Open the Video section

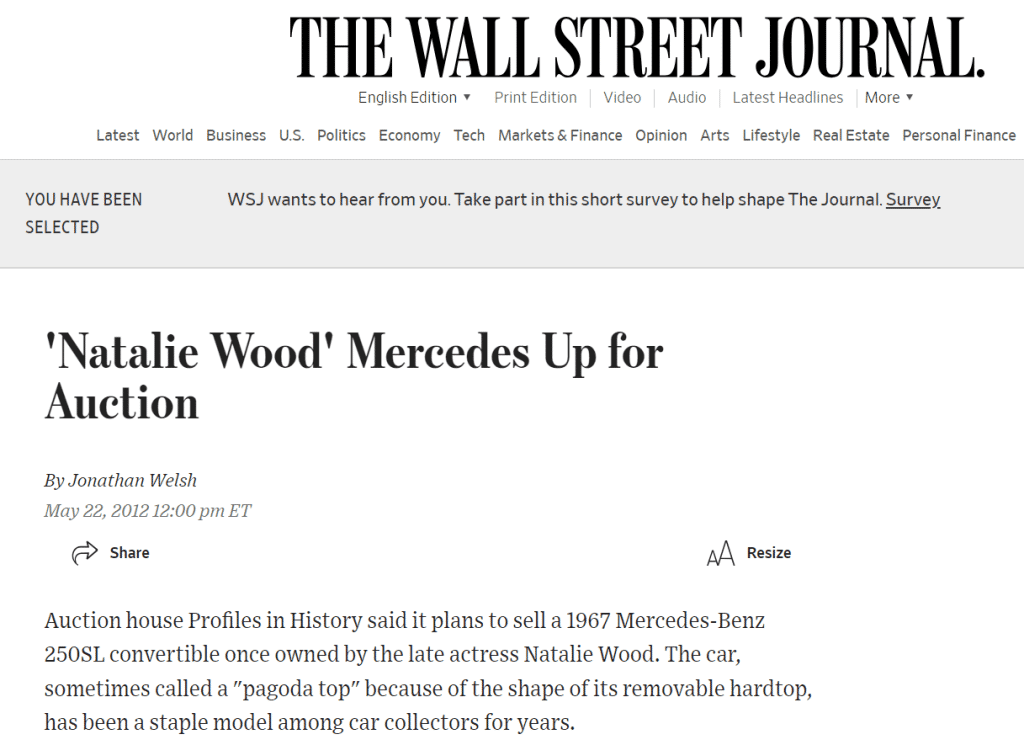point(622,98)
